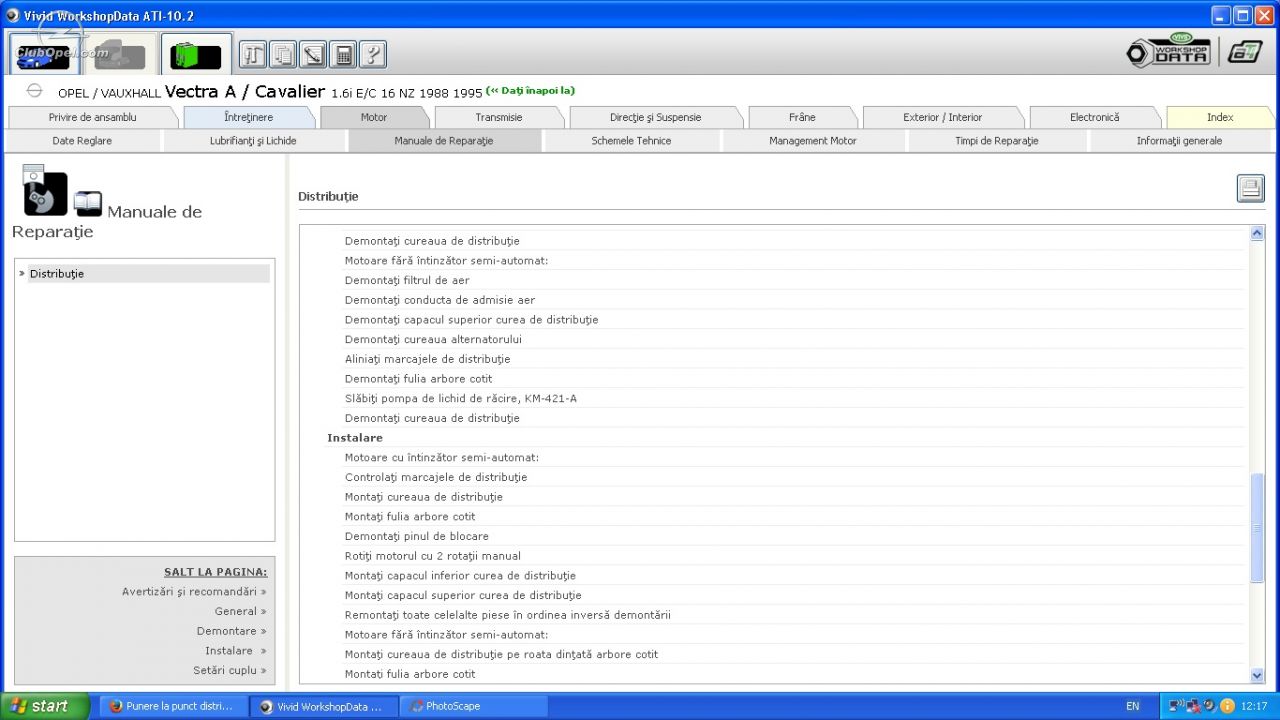Switch to PhotoScape in the taskbar
This screenshot has width=1280, height=720.
pyautogui.click(x=474, y=706)
